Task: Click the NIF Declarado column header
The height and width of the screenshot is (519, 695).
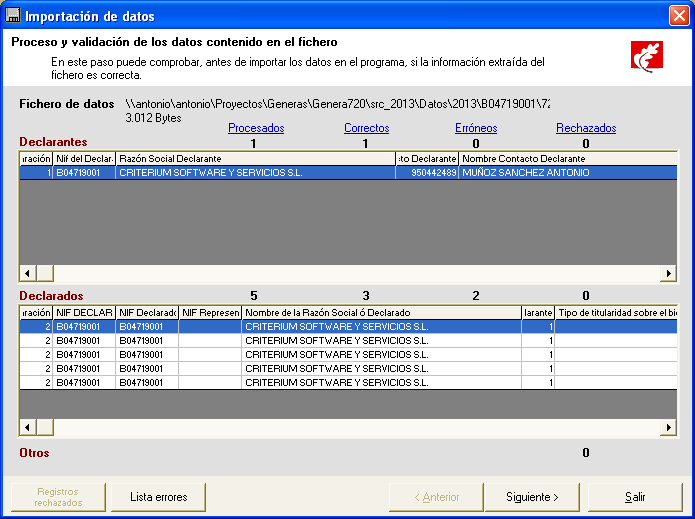Action: [x=147, y=312]
